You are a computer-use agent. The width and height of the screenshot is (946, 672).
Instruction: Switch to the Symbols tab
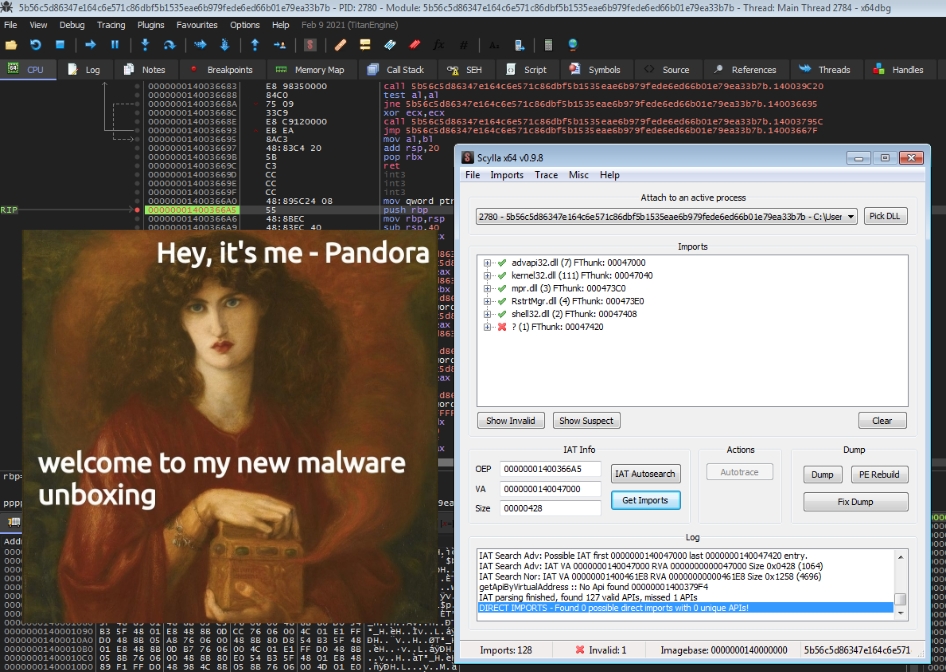click(595, 69)
